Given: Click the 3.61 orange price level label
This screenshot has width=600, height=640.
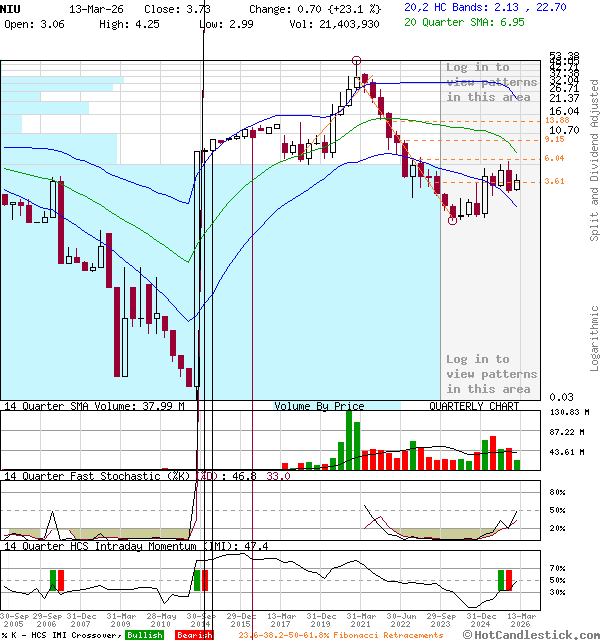Looking at the screenshot, I should click(556, 182).
